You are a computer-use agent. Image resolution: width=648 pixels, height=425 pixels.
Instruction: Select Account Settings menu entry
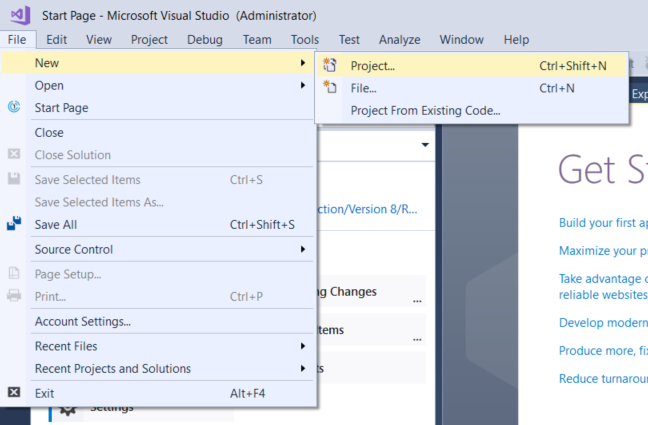click(x=82, y=321)
